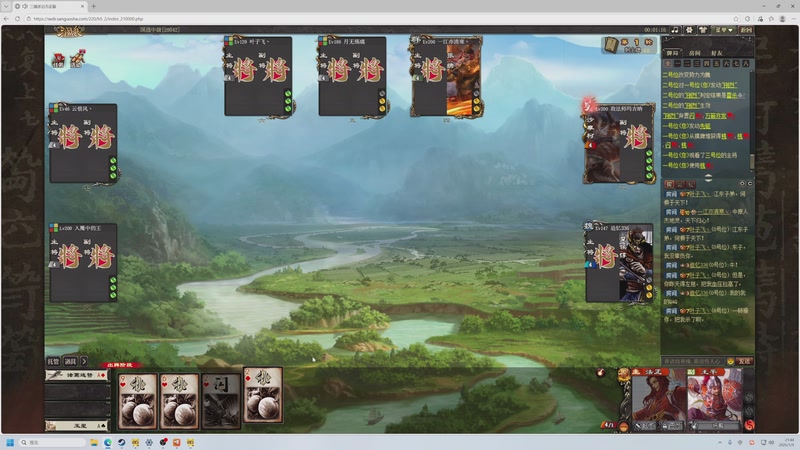Select player seat 云惜风 on left

click(x=83, y=143)
